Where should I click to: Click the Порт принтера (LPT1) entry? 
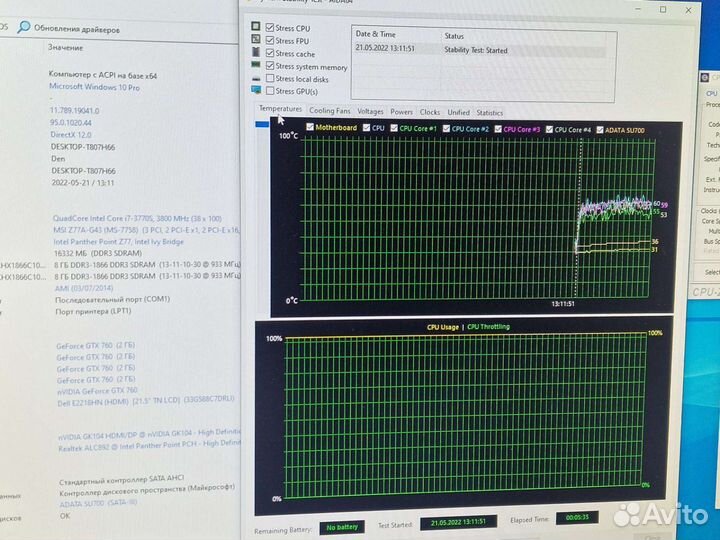coord(93,311)
